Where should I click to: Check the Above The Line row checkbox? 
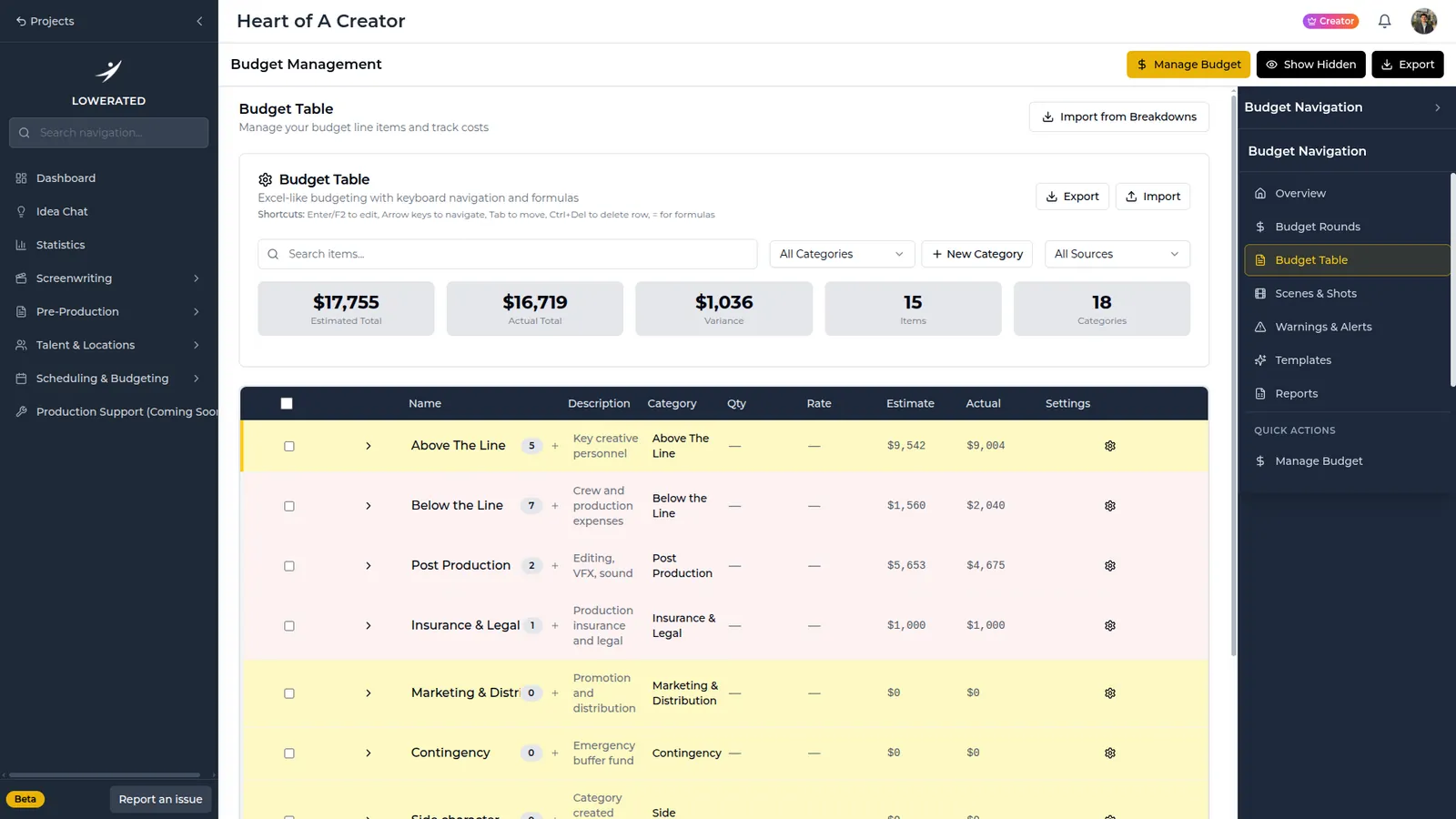pos(289,447)
